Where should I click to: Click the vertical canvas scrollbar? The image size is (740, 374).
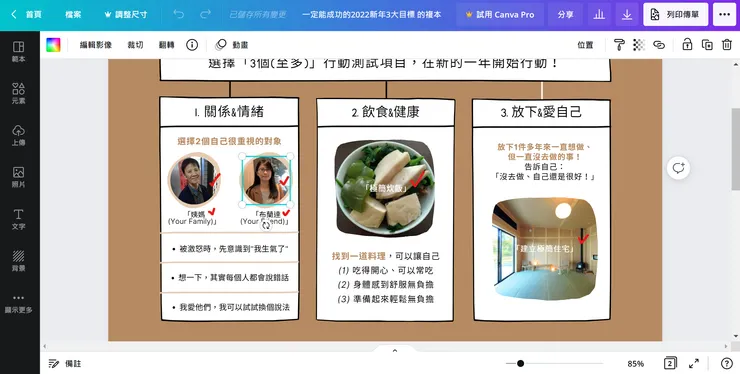tap(736, 149)
